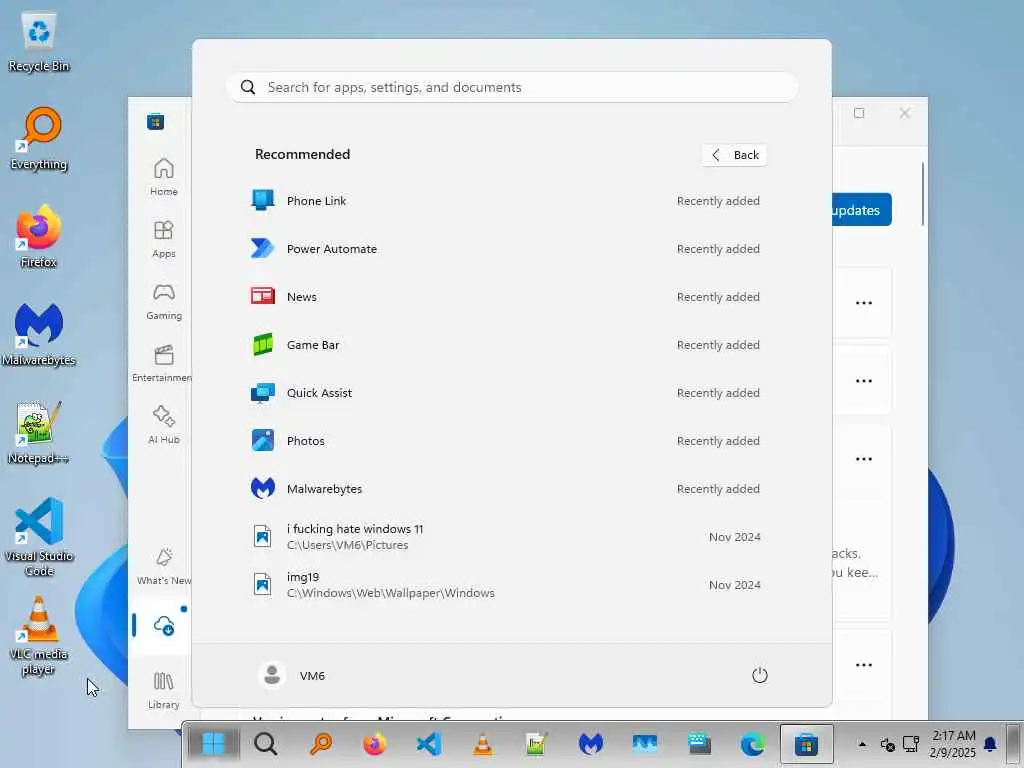Open Microsoft Edge from the taskbar
Viewport: 1024px width, 768px height.
pos(752,744)
